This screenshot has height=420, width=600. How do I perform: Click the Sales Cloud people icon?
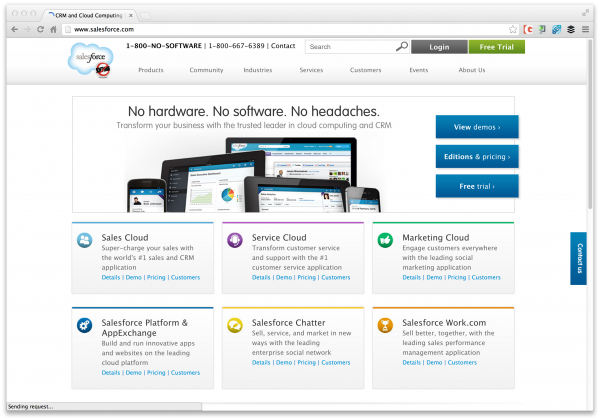84,241
